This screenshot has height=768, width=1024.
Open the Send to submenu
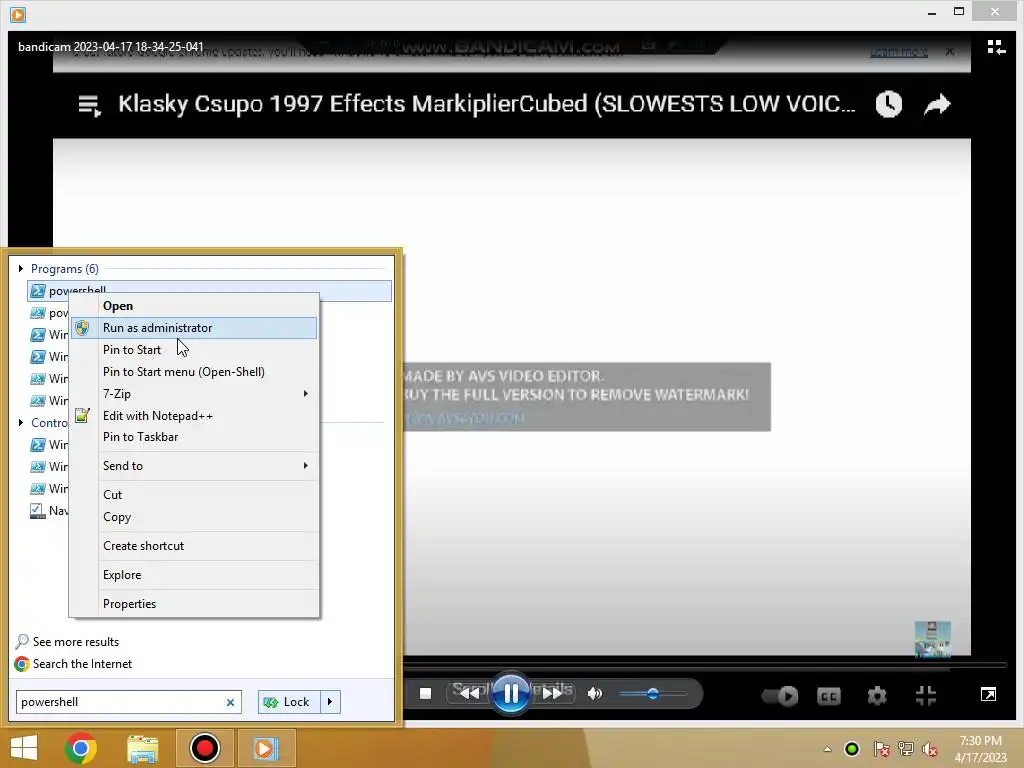point(193,466)
